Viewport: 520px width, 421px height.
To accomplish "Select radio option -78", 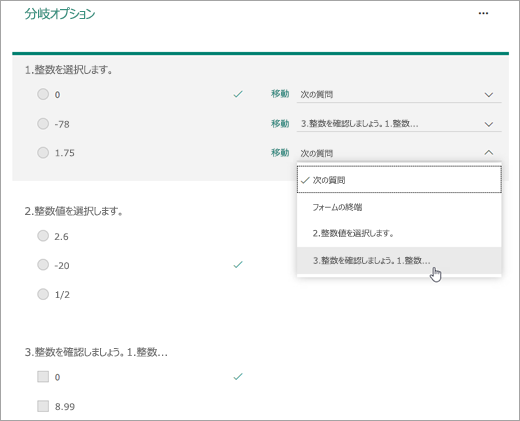I will 43,123.
